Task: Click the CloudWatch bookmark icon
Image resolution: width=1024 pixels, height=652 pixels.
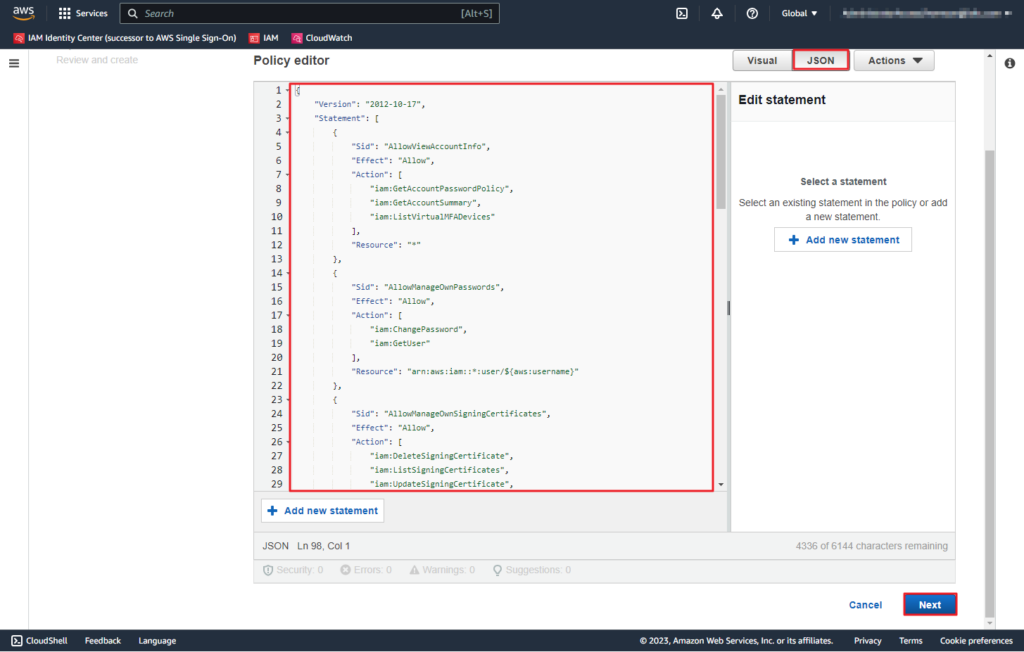Action: pos(297,38)
